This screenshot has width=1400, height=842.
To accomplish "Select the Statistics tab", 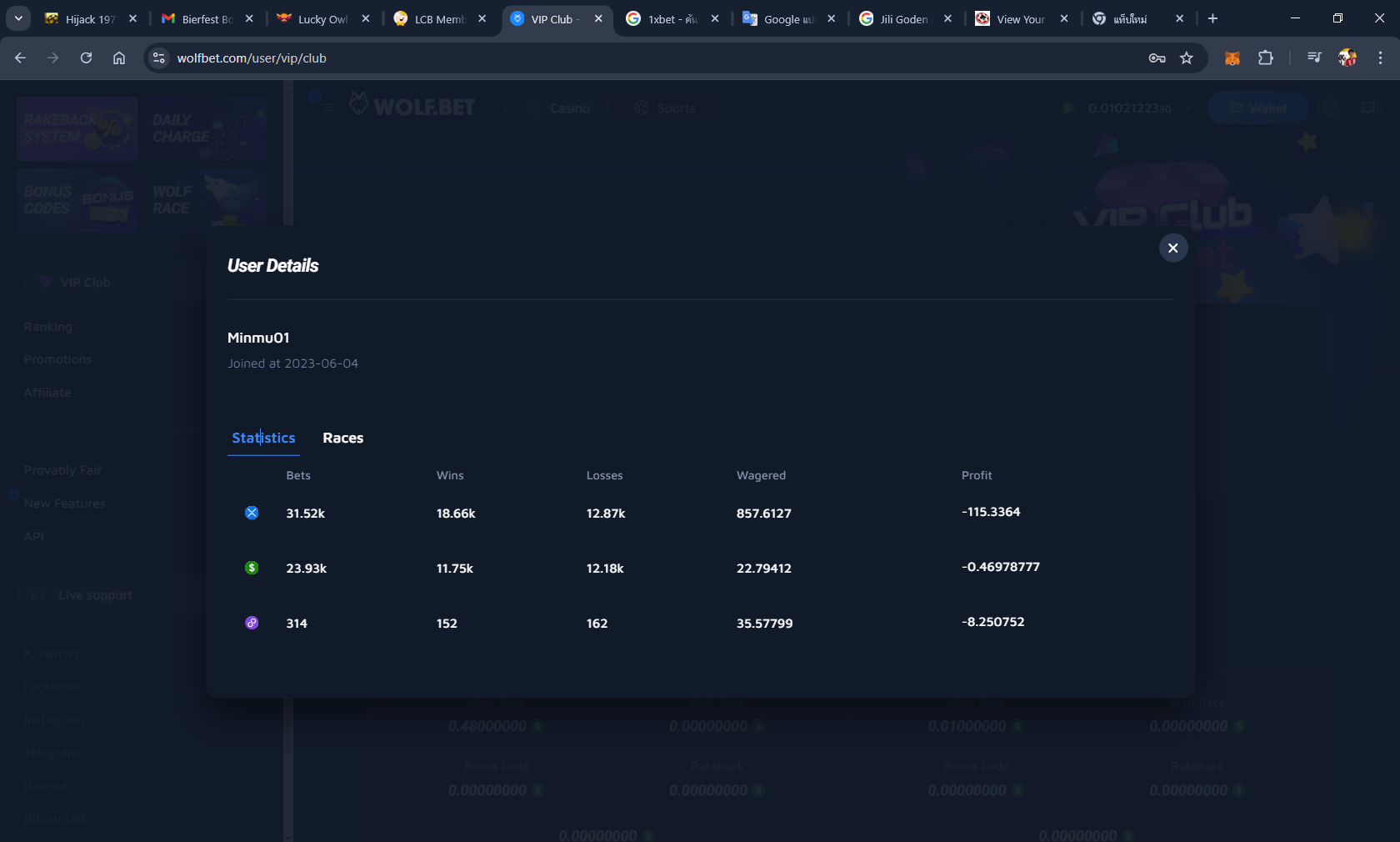I will [x=263, y=438].
